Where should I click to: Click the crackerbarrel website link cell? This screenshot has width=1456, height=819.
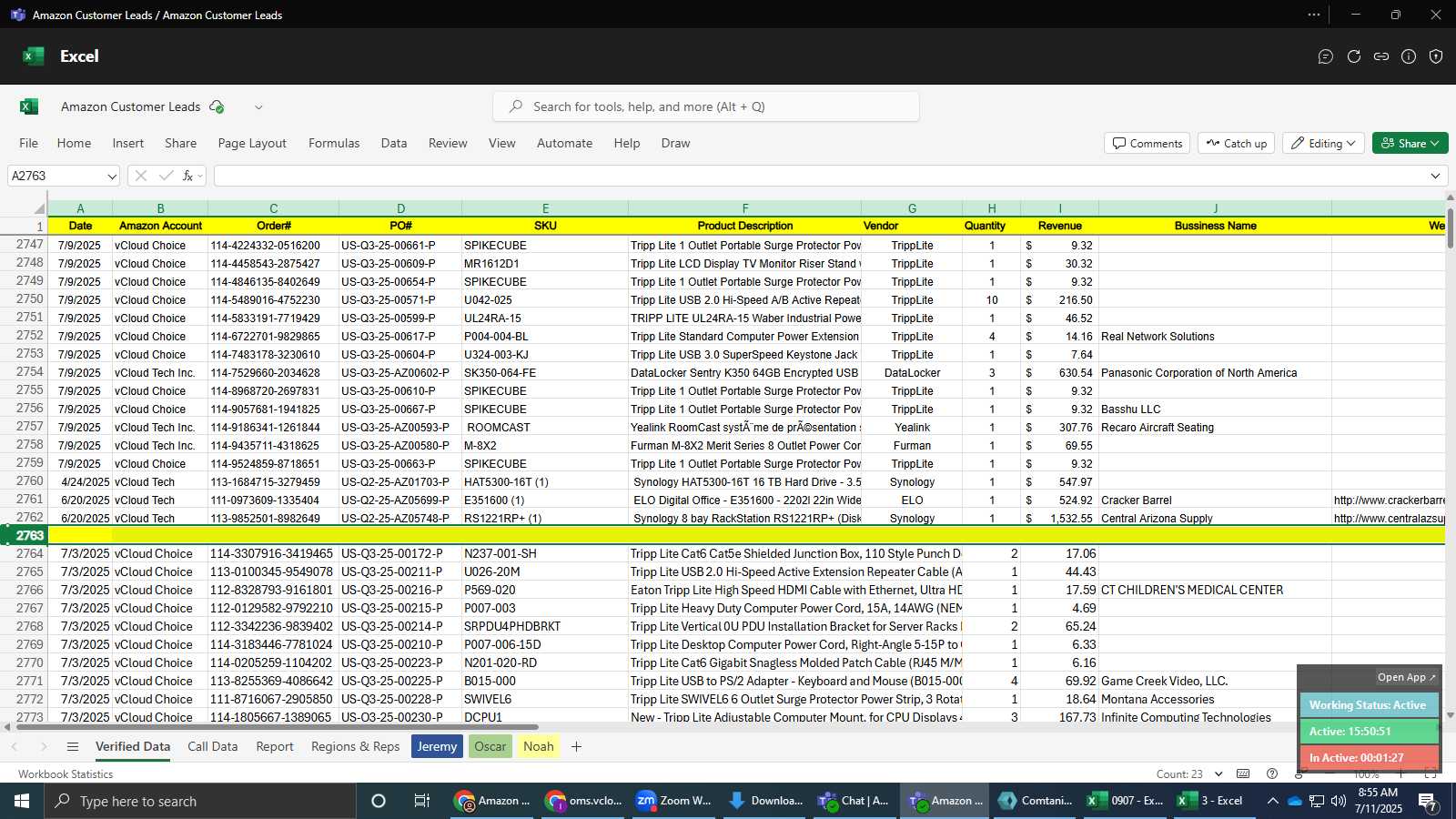tap(1389, 500)
